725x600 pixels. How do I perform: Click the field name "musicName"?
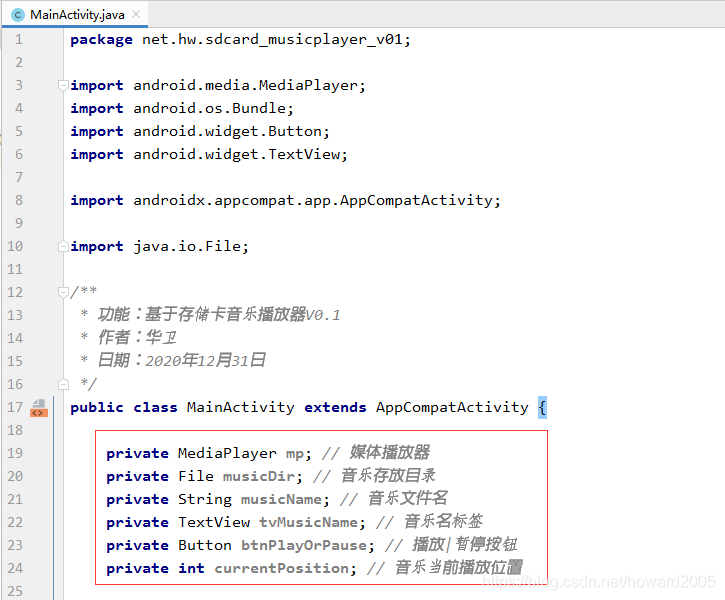281,500
